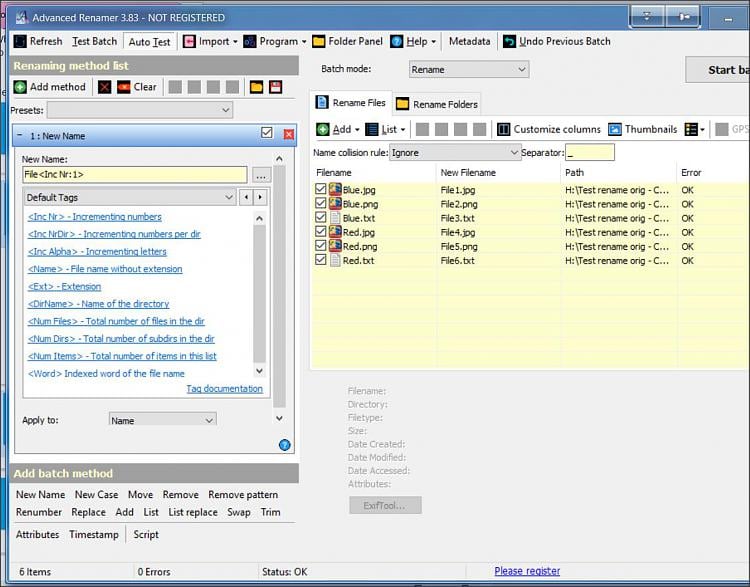Click the Thumbnails view icon
This screenshot has height=587, width=750.
coord(615,129)
